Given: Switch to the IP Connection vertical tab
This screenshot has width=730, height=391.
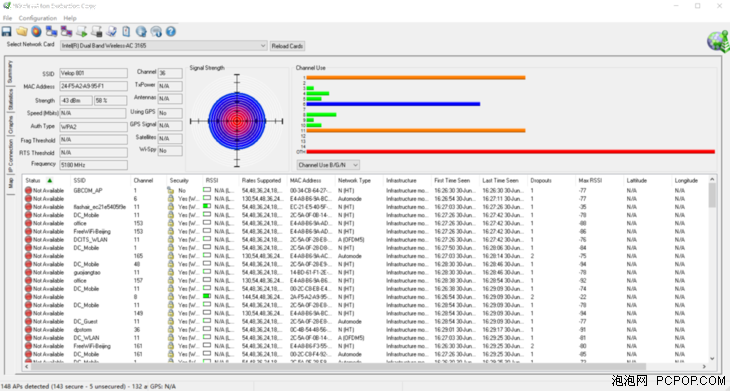Looking at the screenshot, I should (10, 156).
